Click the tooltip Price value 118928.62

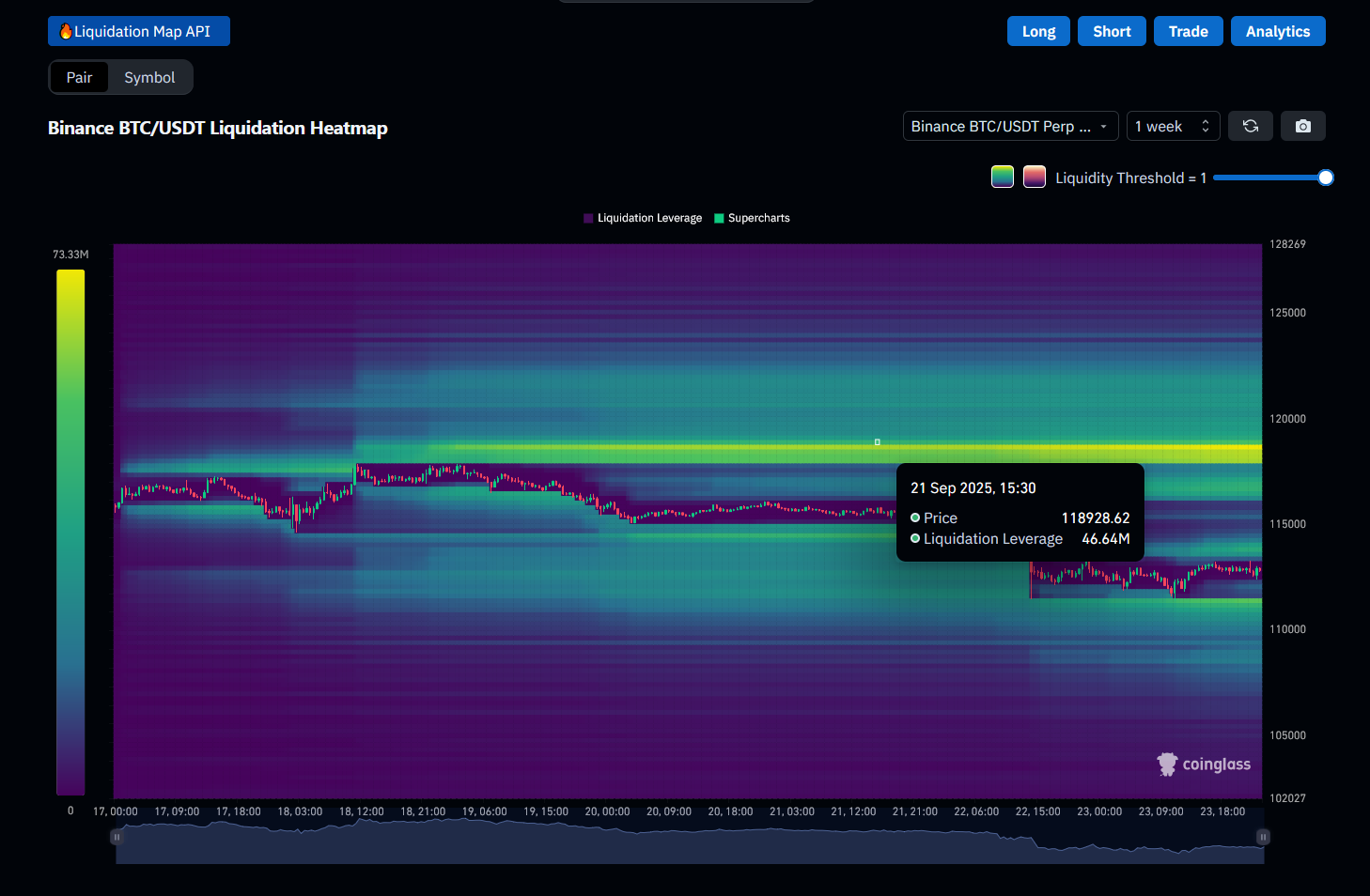[1096, 518]
